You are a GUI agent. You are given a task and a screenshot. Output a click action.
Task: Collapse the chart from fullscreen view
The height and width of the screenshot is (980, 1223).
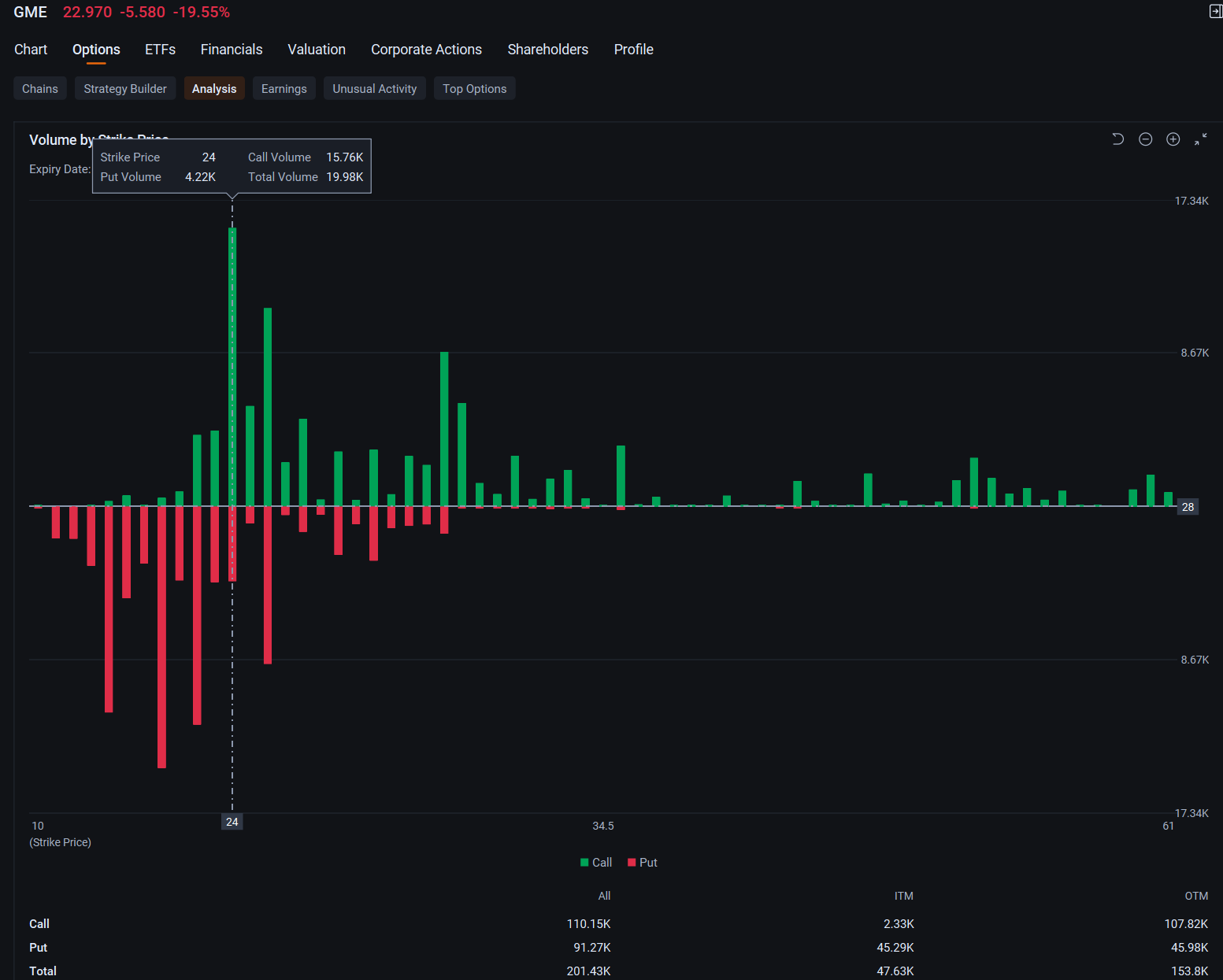tap(1201, 139)
